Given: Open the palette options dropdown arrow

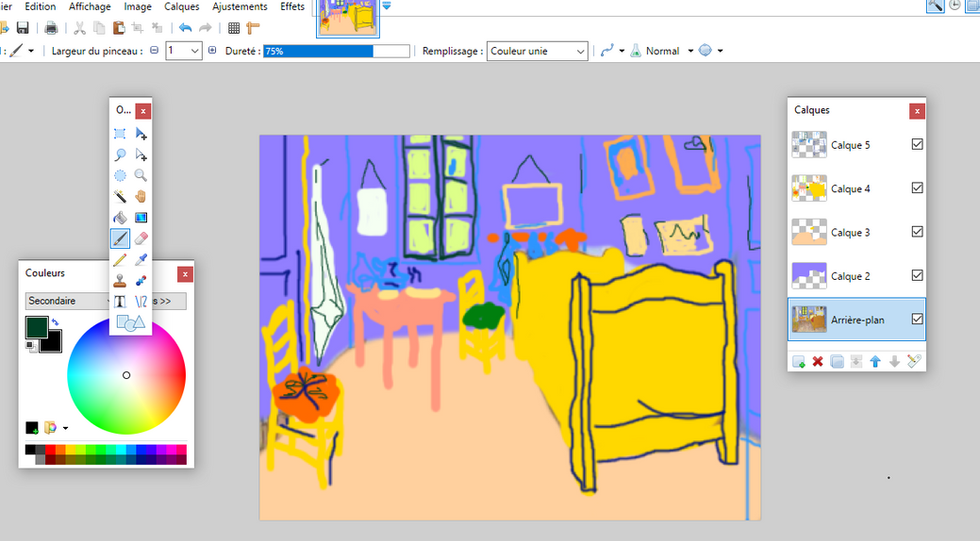Looking at the screenshot, I should pyautogui.click(x=66, y=428).
